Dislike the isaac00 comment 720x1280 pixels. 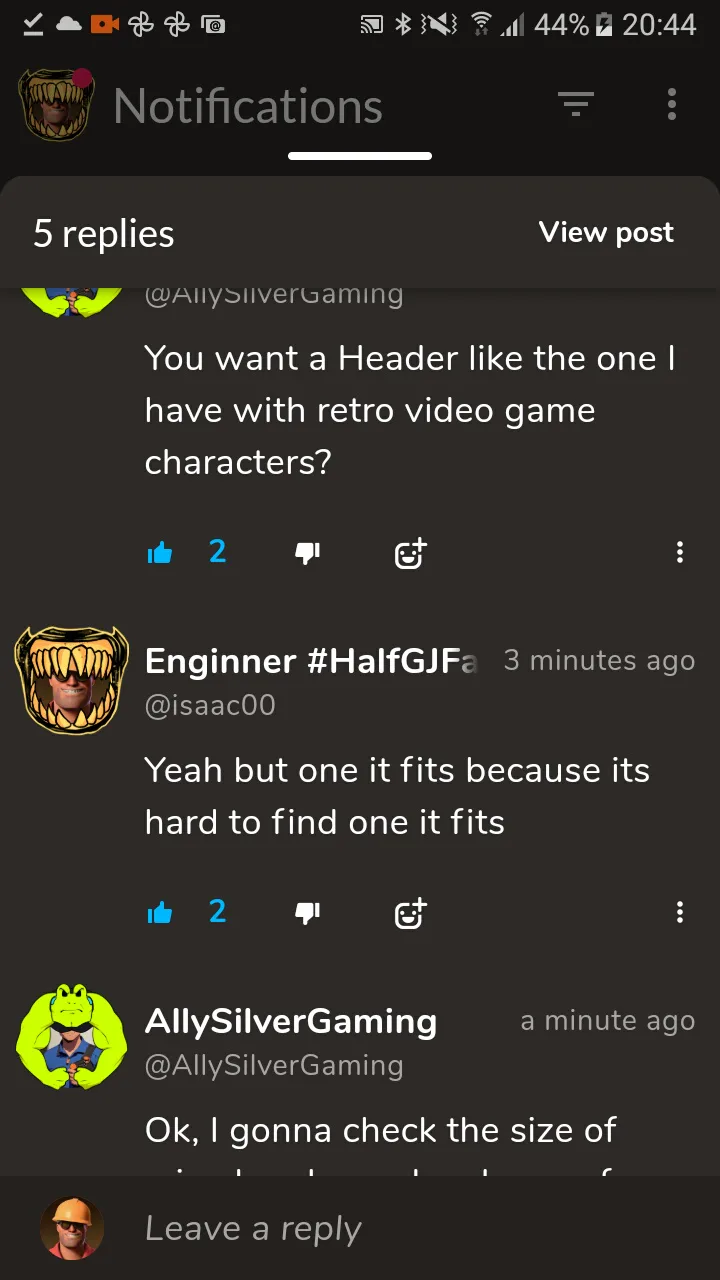(307, 912)
